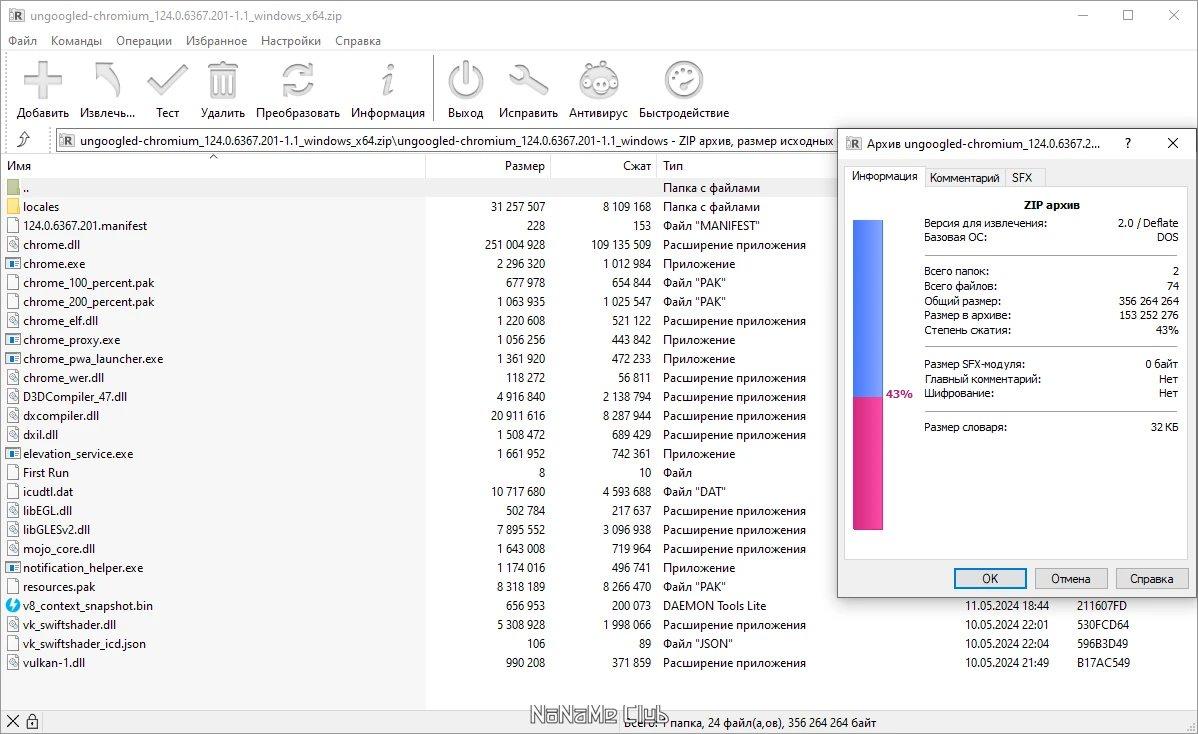Show archive Информация toolbar icon
This screenshot has height=734, width=1198.
pyautogui.click(x=388, y=80)
